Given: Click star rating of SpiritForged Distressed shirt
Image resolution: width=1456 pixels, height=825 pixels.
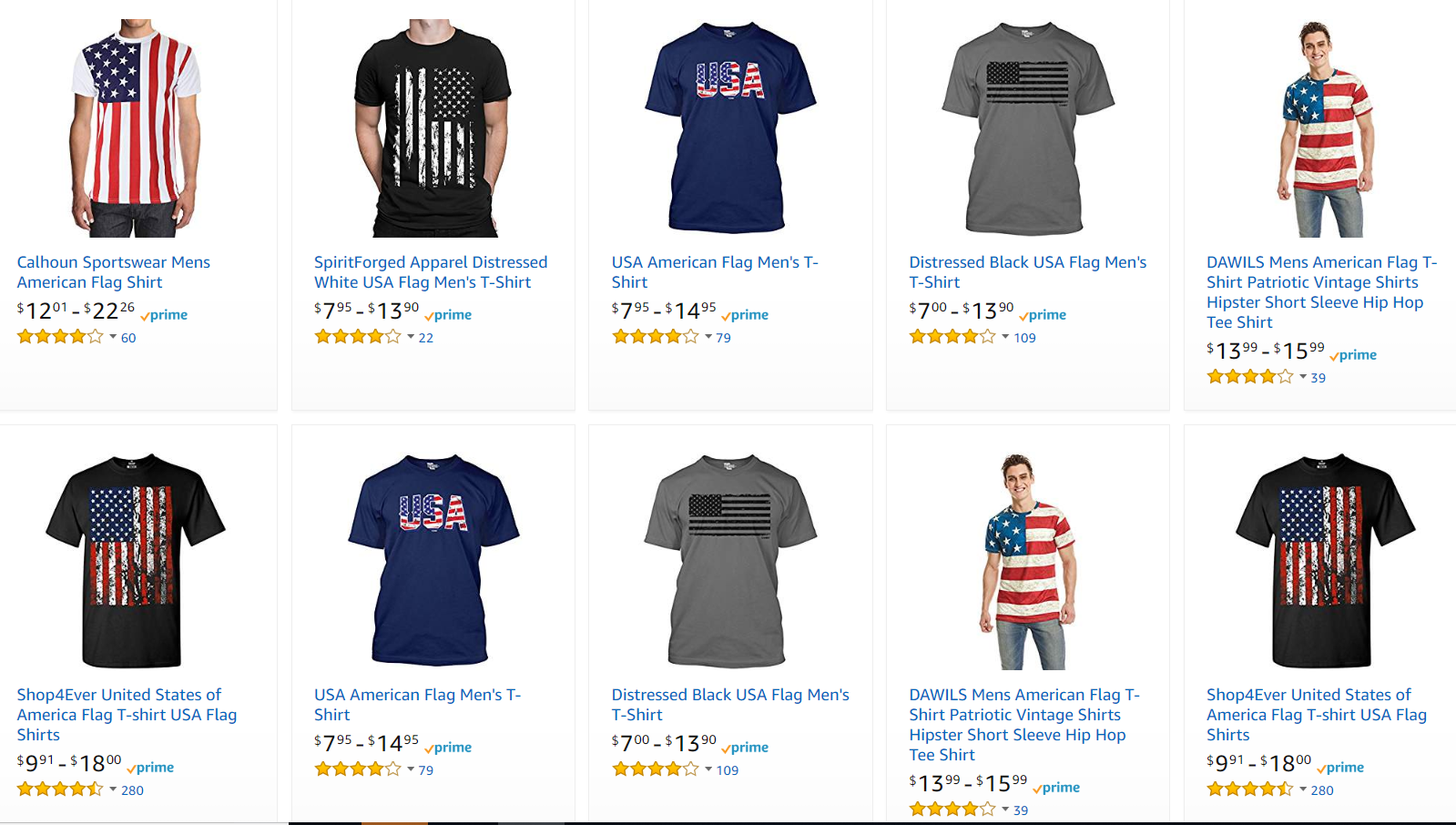Looking at the screenshot, I should click(357, 337).
